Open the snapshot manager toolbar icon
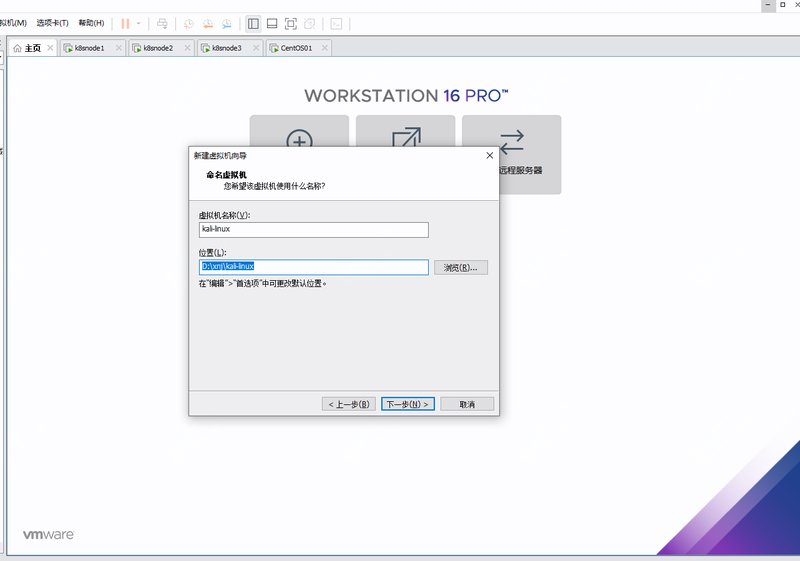The image size is (800, 561). point(228,23)
